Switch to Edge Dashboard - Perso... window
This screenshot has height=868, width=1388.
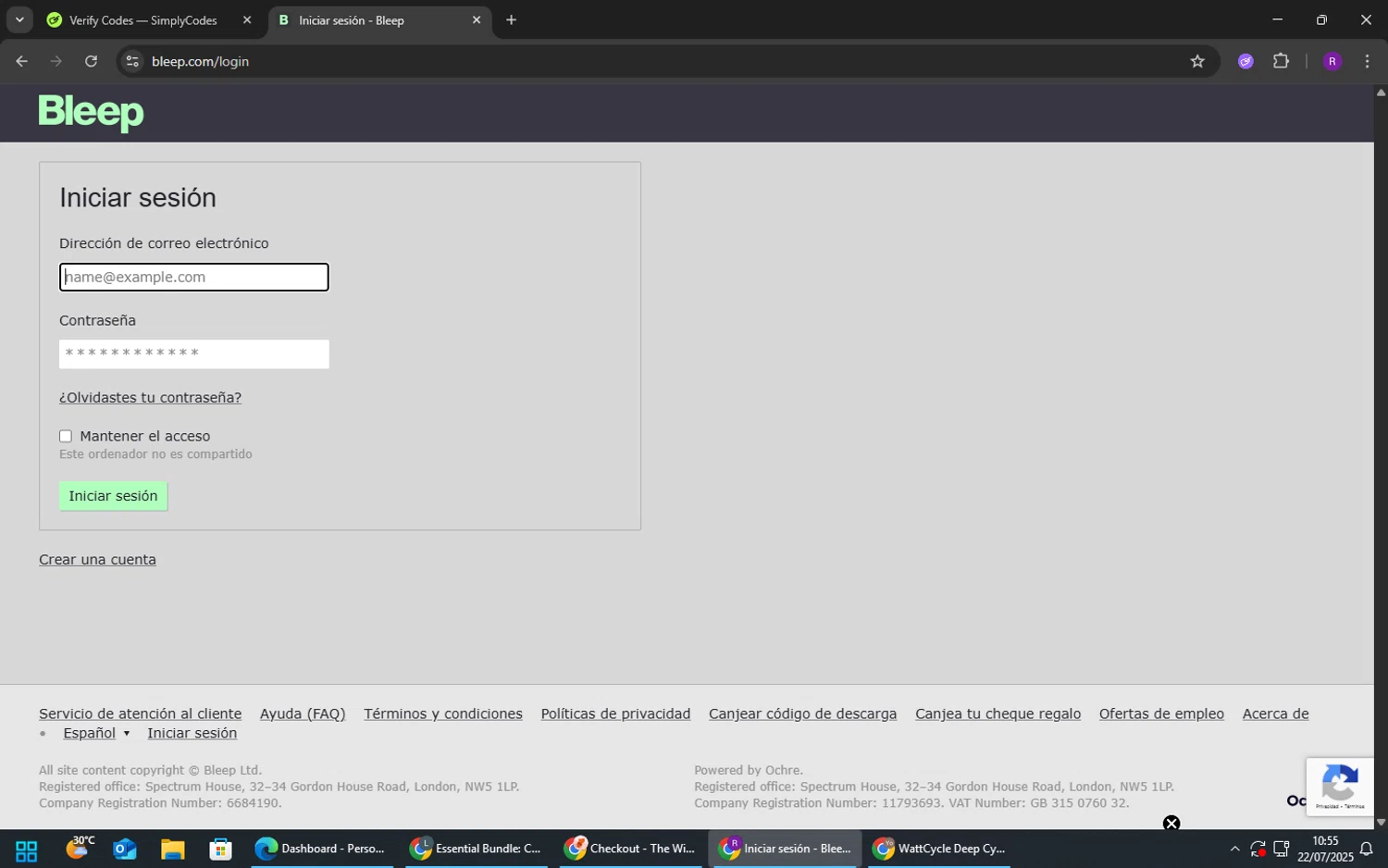[321, 849]
